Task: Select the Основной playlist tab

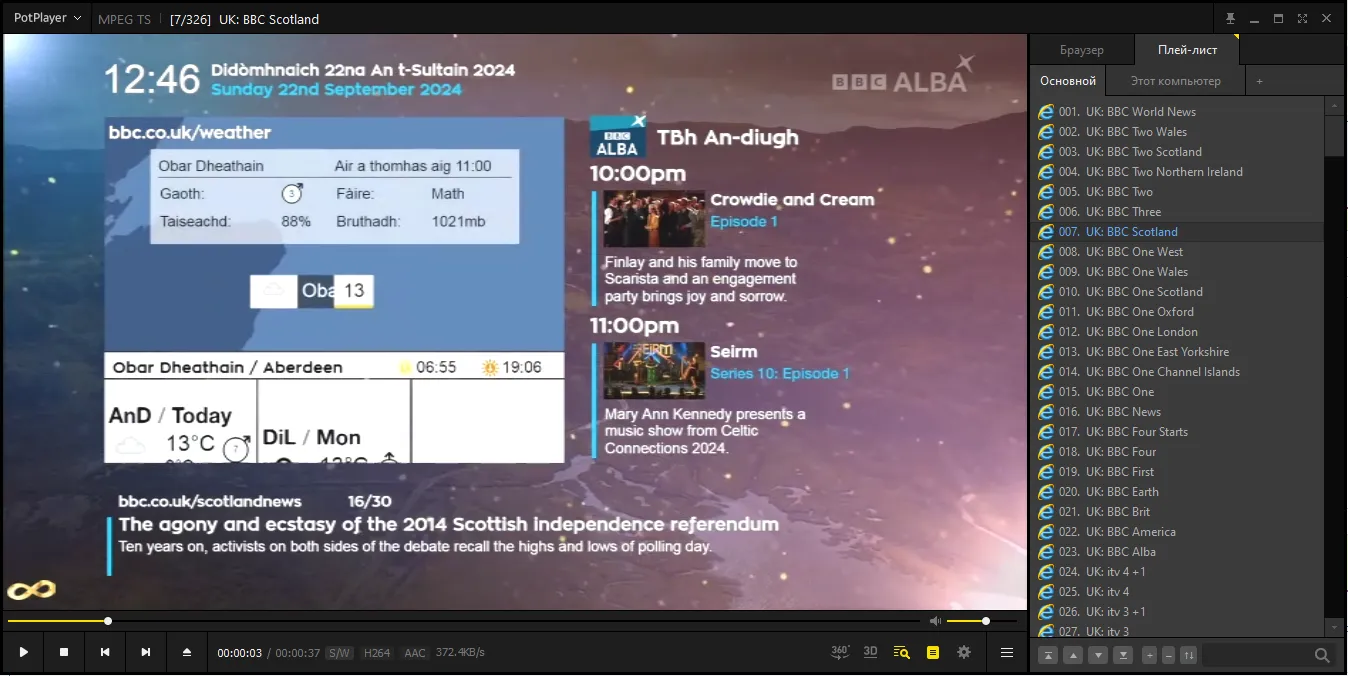Action: [1068, 81]
